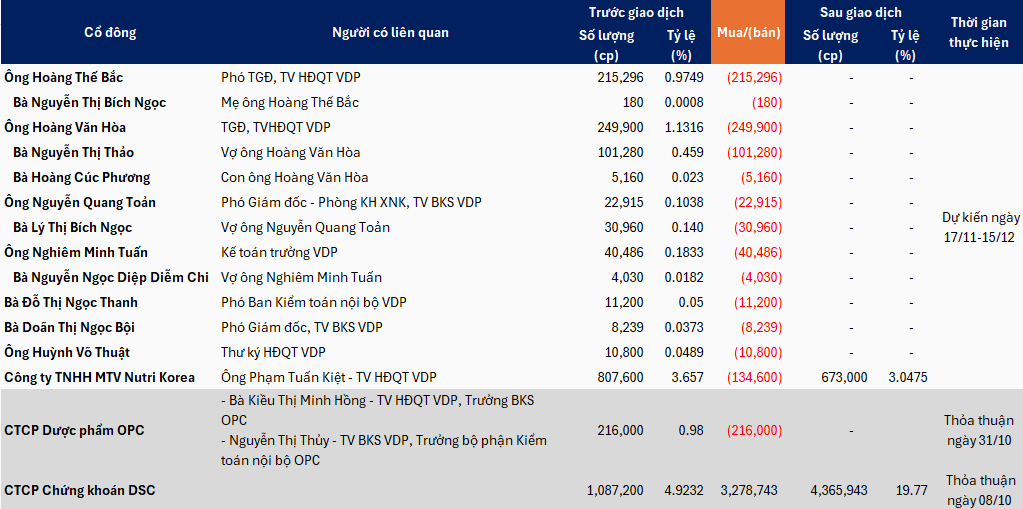Viewport: 1023px width, 509px height.
Task: Click the 'Cổ đông' column header
Action: click(x=110, y=33)
